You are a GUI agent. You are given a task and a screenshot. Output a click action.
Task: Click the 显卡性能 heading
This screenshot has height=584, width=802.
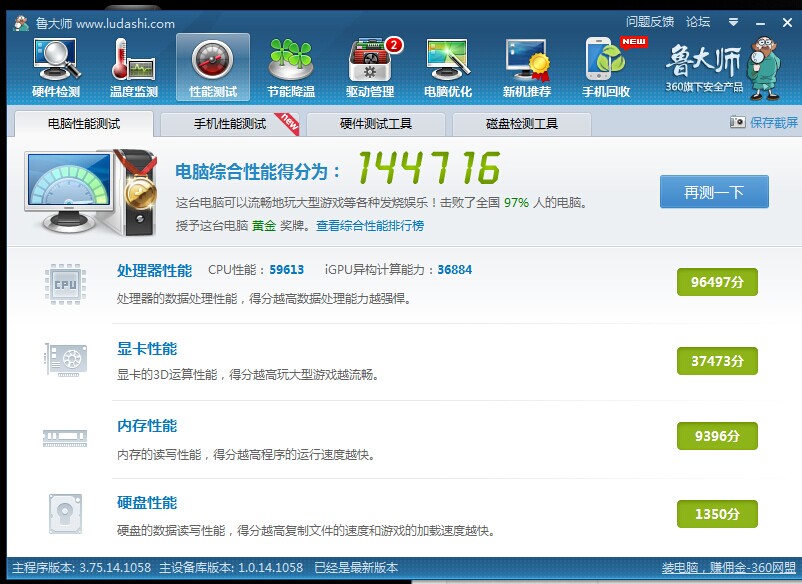click(x=147, y=349)
